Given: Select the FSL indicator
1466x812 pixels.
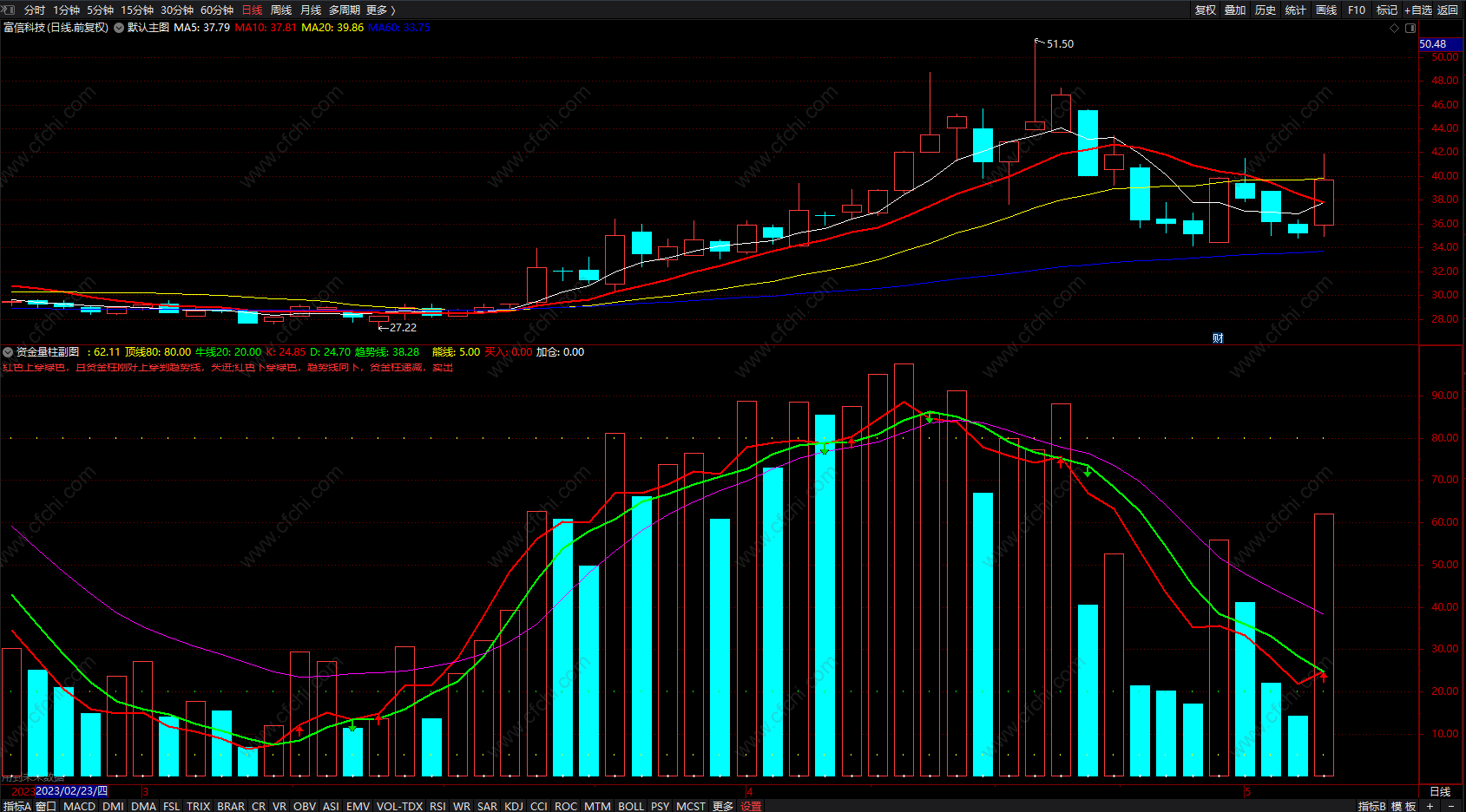Looking at the screenshot, I should point(172,806).
